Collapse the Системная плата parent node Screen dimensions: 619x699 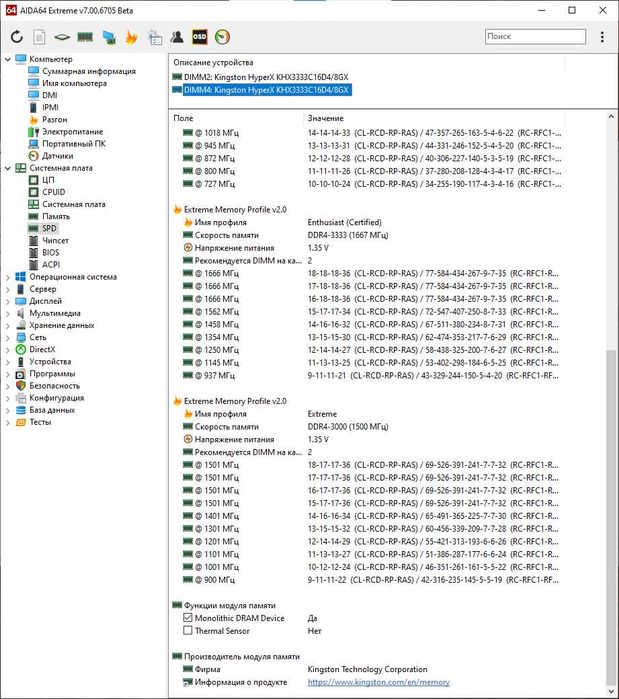(8, 168)
